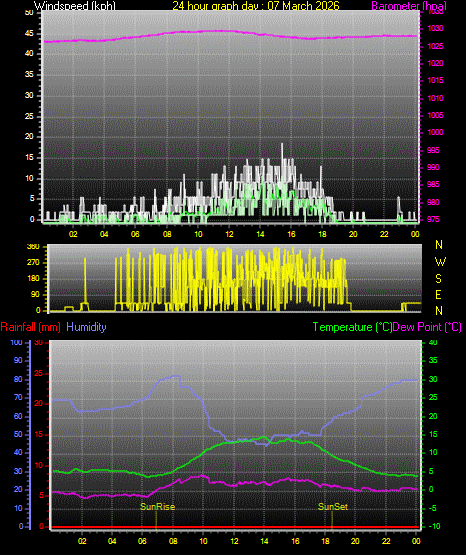Click the '45' windspeed axis value
The width and height of the screenshot is (466, 555).
29,33
